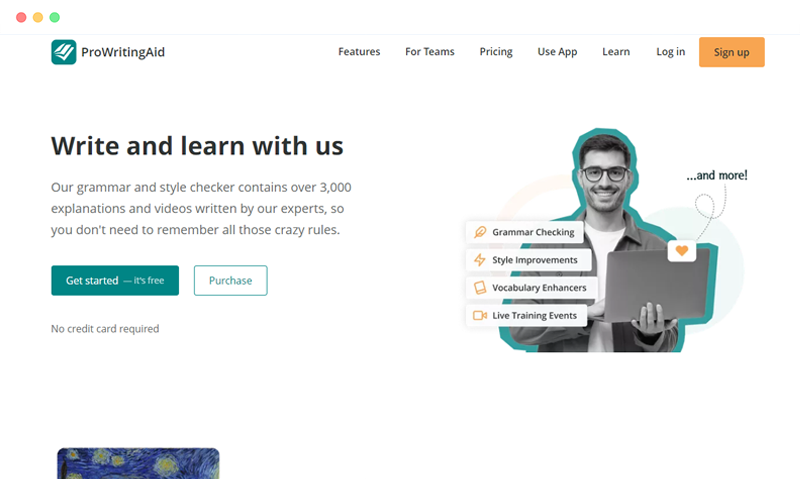This screenshot has width=800, height=479.
Task: Click the Log in link
Action: click(670, 52)
